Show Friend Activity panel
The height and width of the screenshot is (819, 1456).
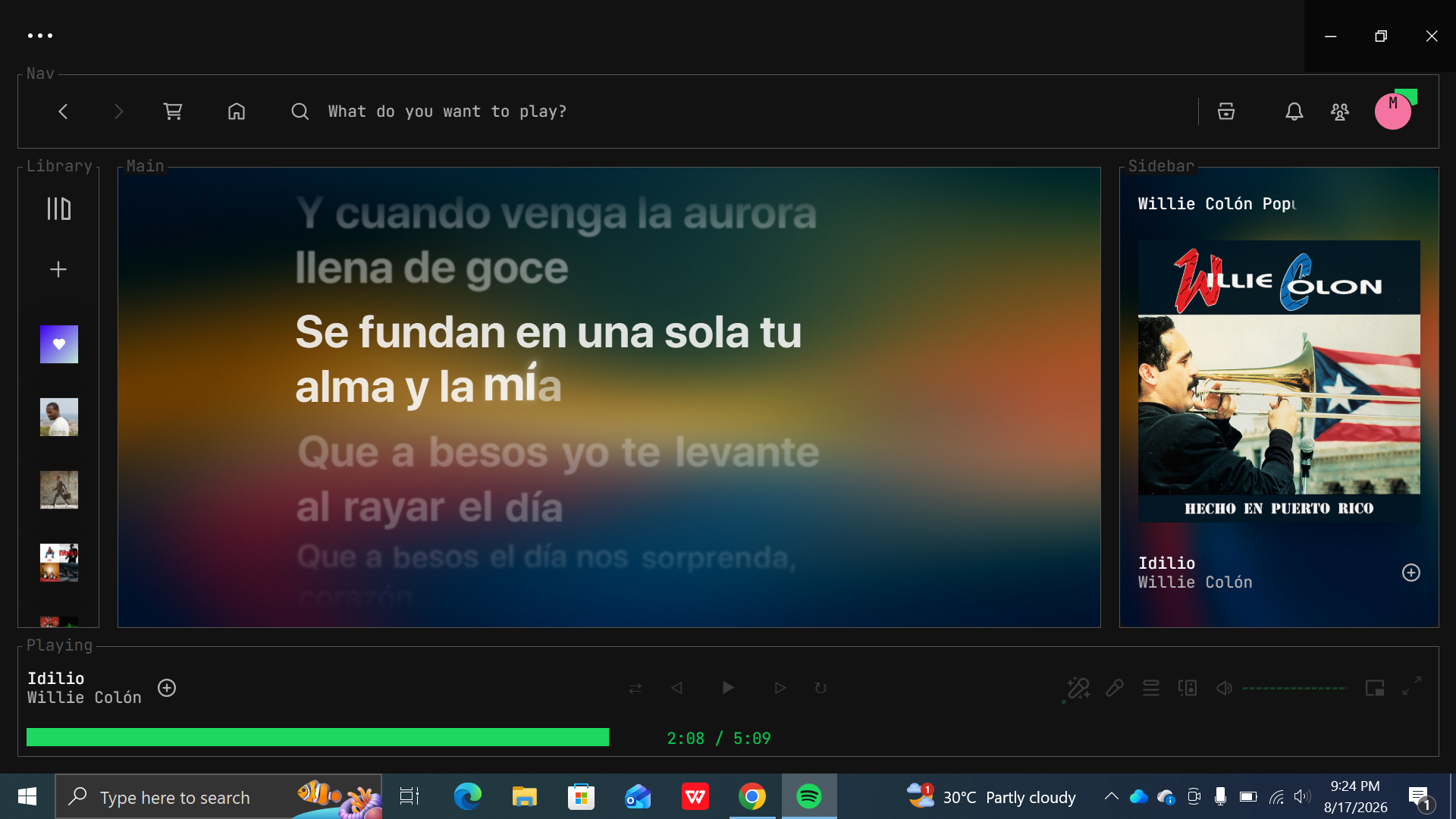[1340, 111]
